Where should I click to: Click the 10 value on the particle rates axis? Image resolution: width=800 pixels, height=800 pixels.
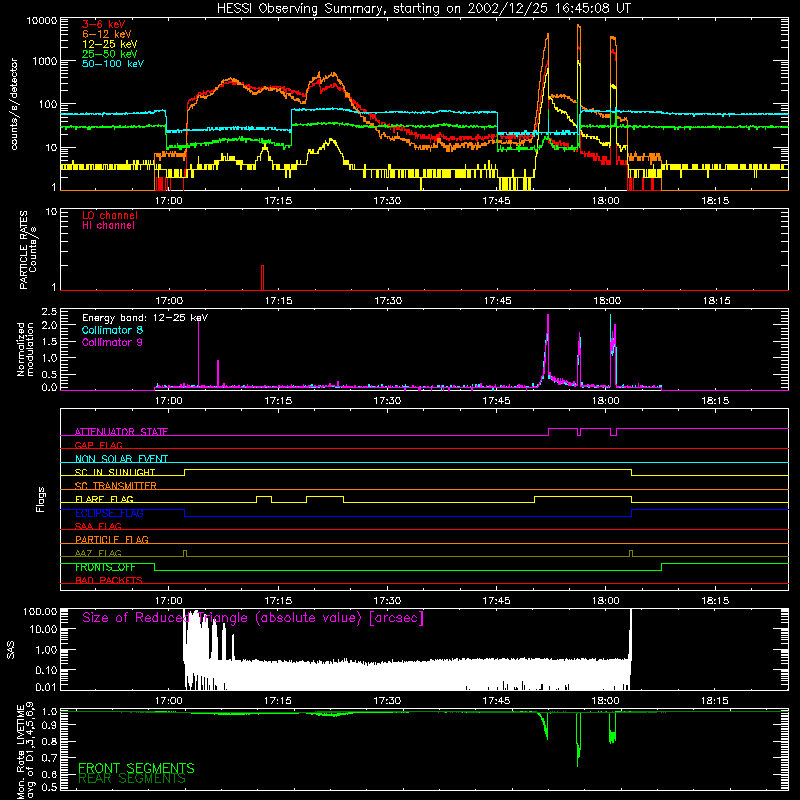click(x=51, y=212)
